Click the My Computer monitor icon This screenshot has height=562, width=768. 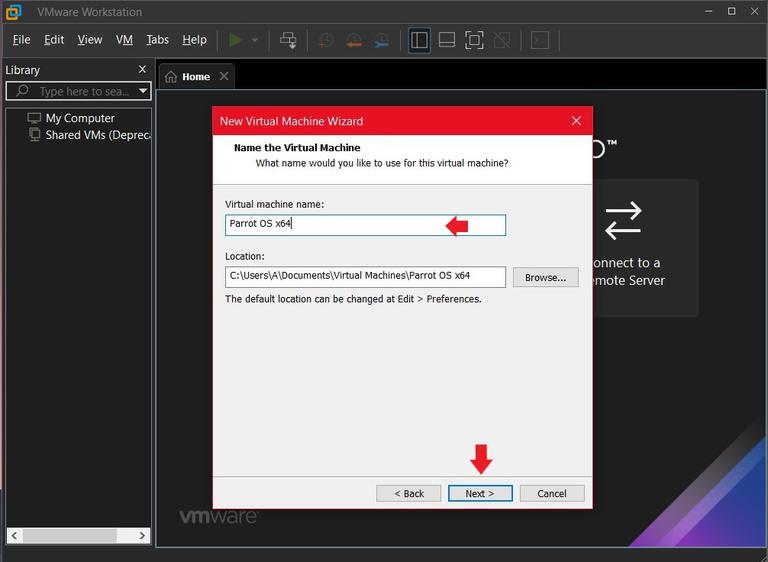tap(34, 118)
